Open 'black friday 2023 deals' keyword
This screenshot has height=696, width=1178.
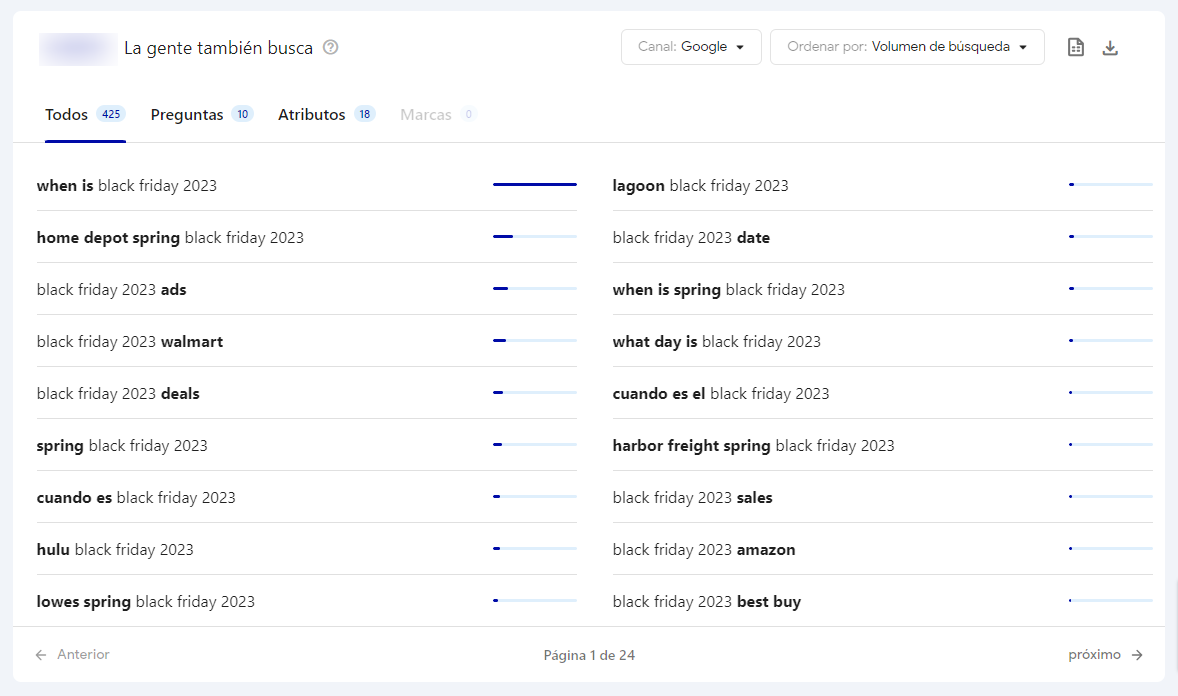pyautogui.click(x=119, y=393)
